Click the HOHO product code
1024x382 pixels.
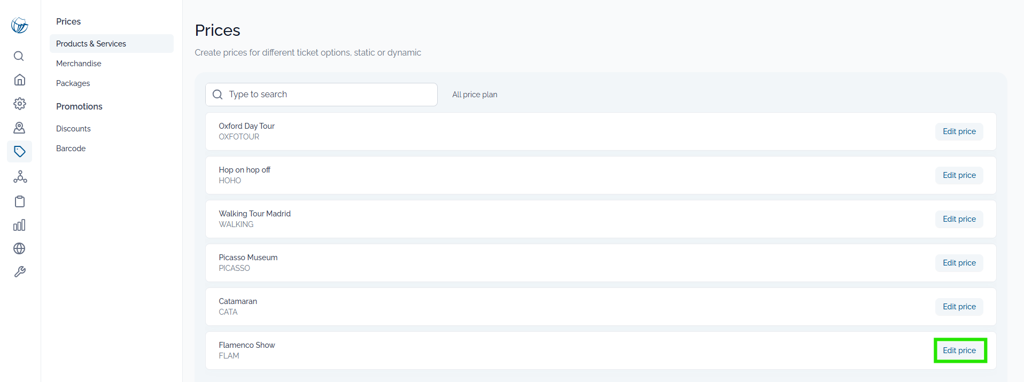coord(230,181)
